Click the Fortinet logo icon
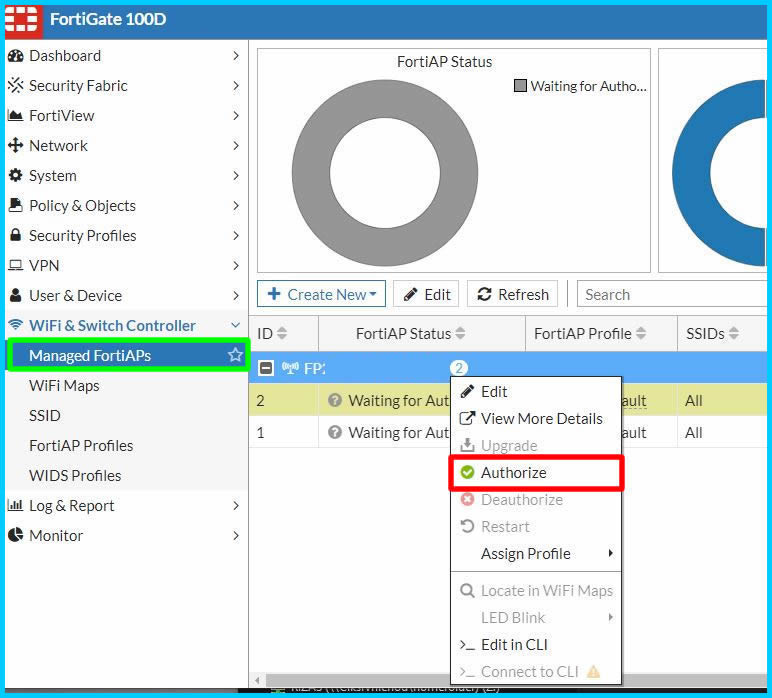The height and width of the screenshot is (698, 772). click(x=22, y=20)
